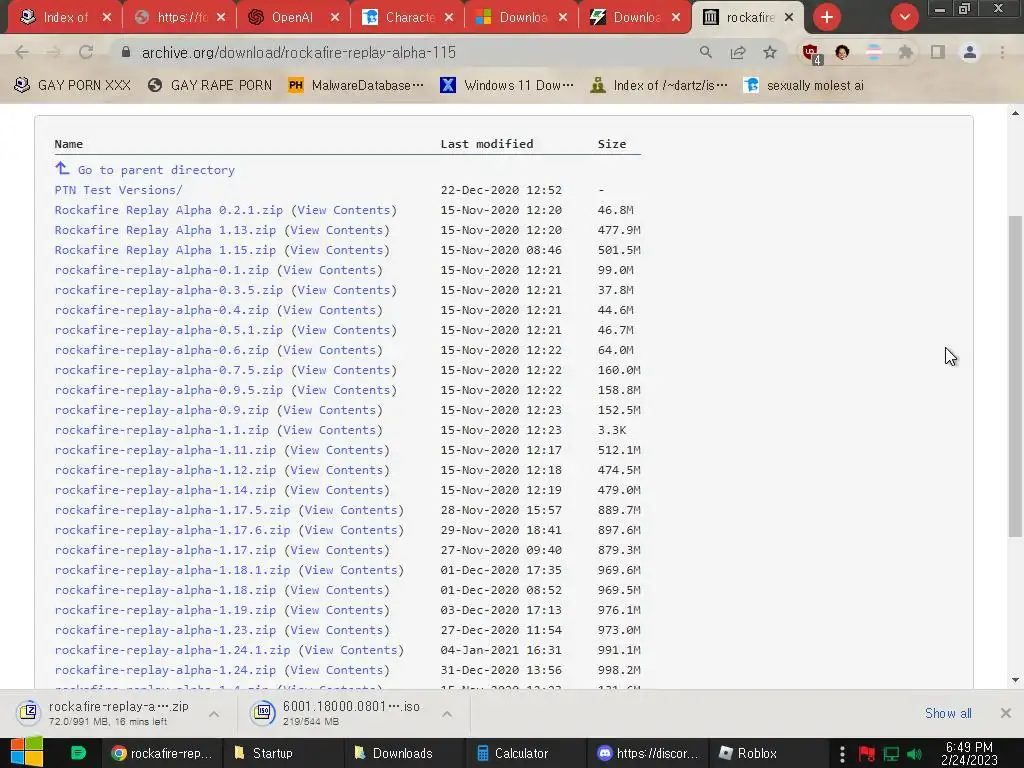Toggle the browser side panel icon
Viewport: 1024px width, 768px height.
pos(938,52)
